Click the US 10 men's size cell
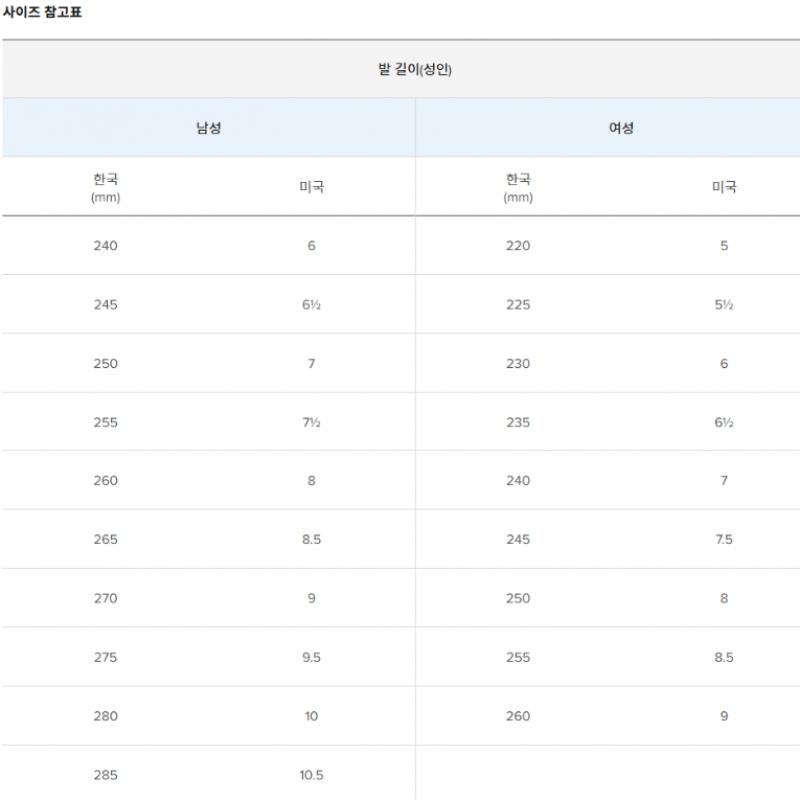 (x=311, y=716)
